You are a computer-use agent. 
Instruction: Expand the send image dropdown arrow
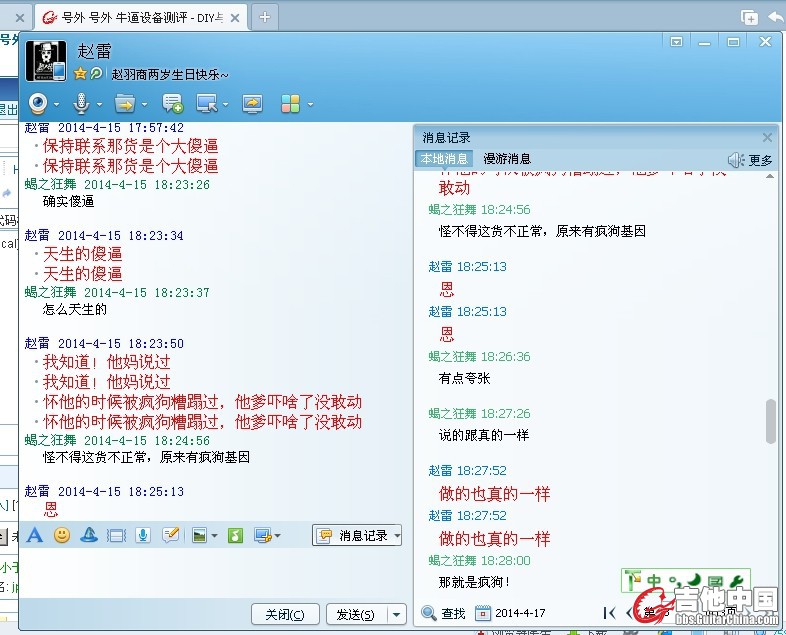coord(215,537)
